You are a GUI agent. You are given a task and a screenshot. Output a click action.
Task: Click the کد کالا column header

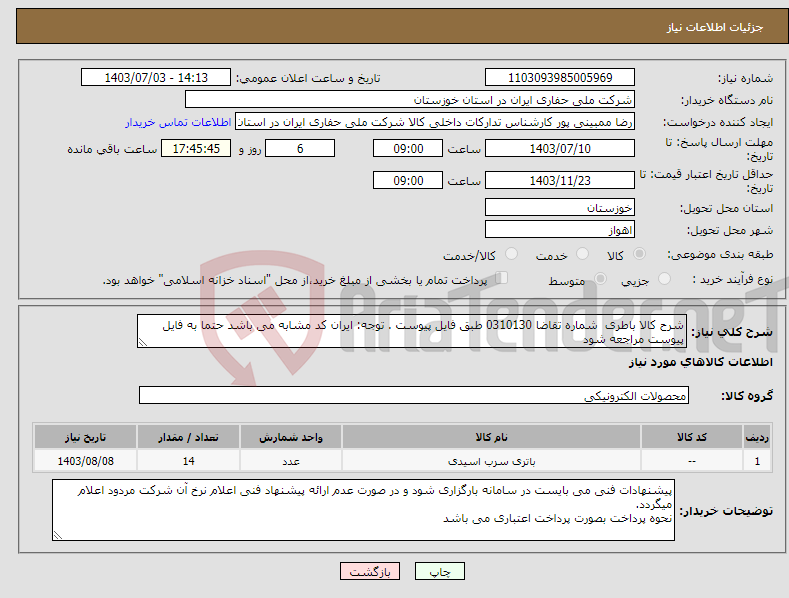coord(691,437)
